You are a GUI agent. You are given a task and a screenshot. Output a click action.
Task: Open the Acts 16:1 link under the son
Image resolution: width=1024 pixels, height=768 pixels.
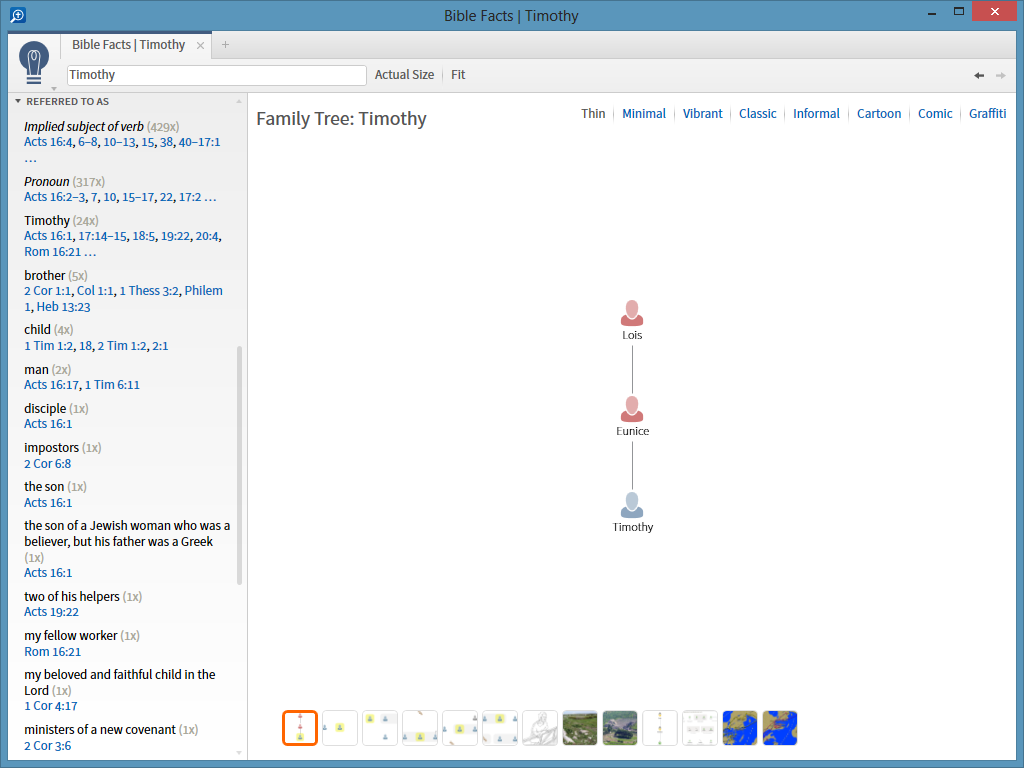coord(48,502)
